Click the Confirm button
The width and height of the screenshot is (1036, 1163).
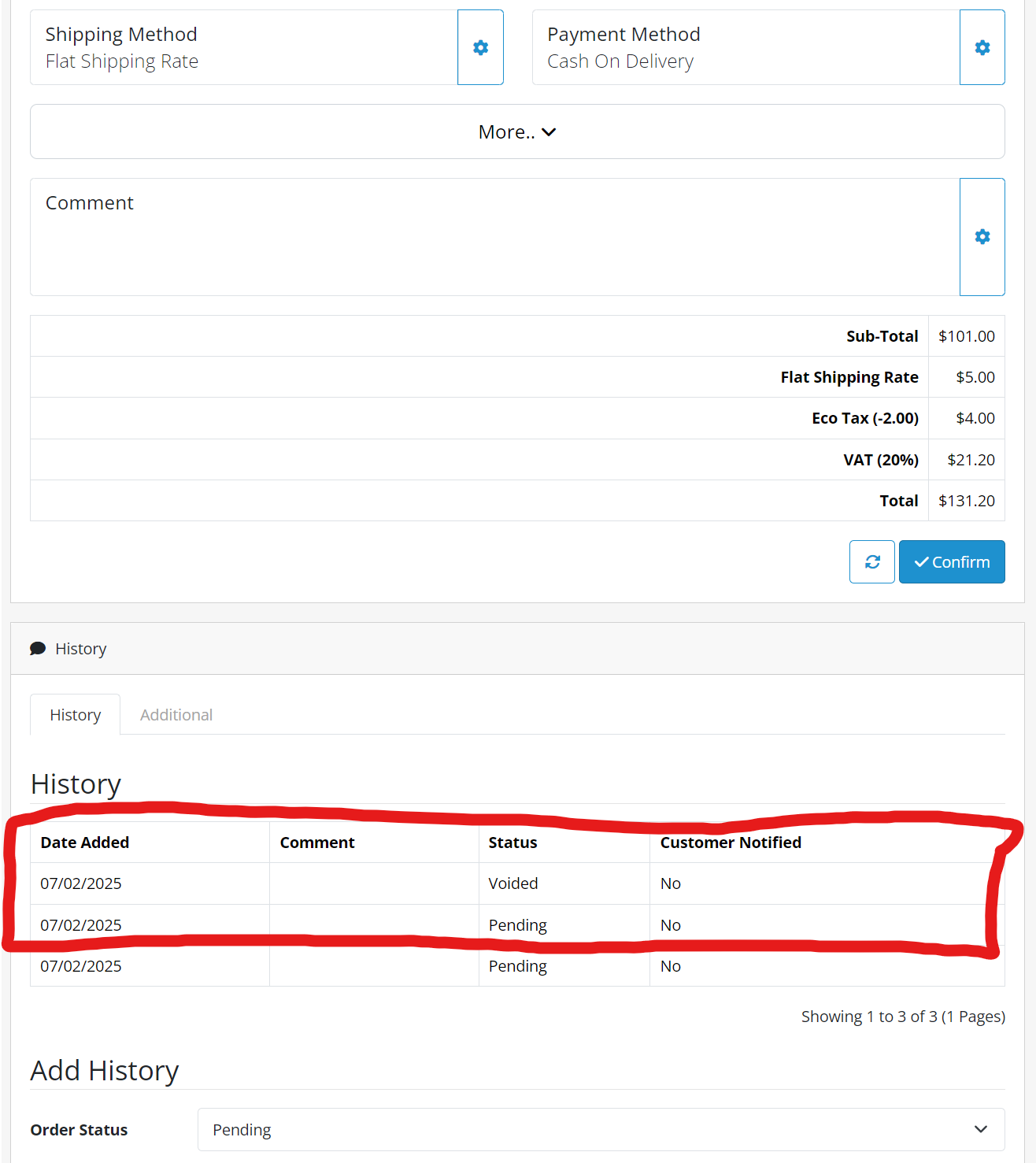tap(952, 561)
